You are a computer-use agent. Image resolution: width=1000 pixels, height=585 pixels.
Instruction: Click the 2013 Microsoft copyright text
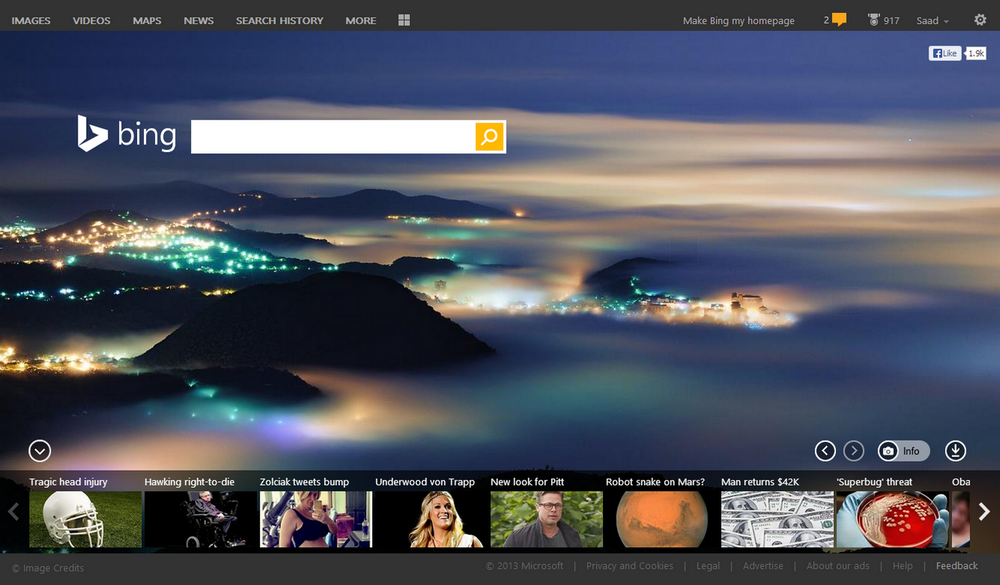tap(524, 566)
